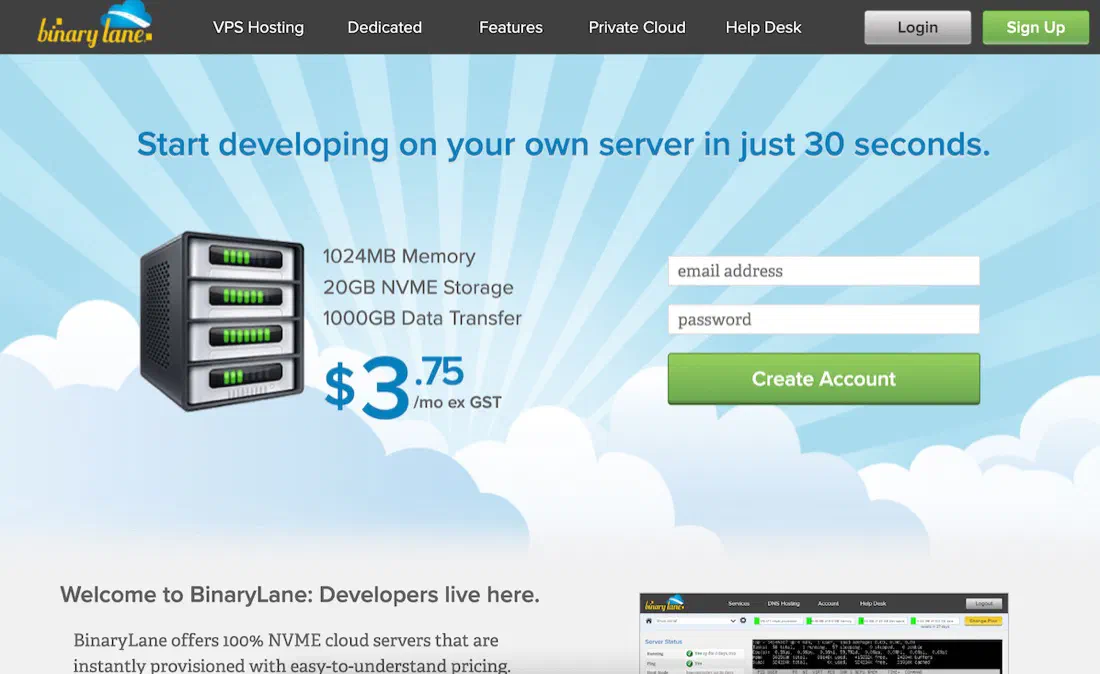Click the server rack illustration
The height and width of the screenshot is (674, 1100).
tap(222, 321)
